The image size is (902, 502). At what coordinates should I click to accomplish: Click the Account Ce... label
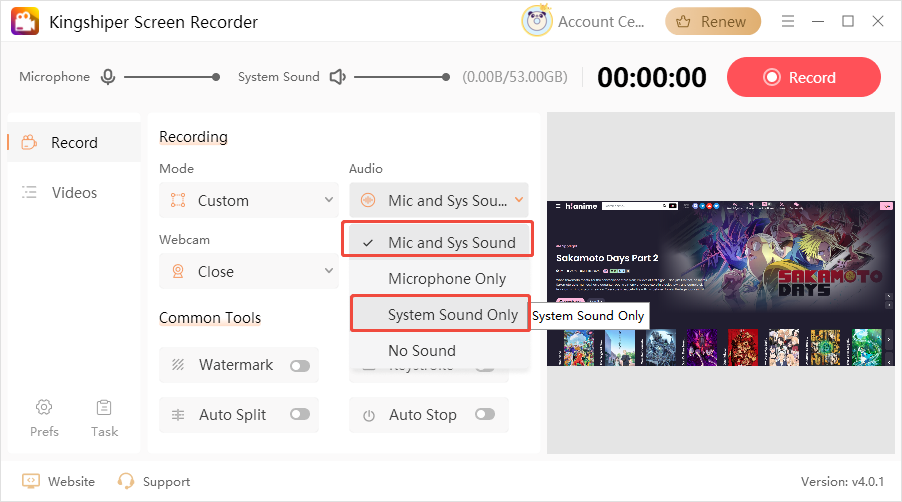coord(601,22)
